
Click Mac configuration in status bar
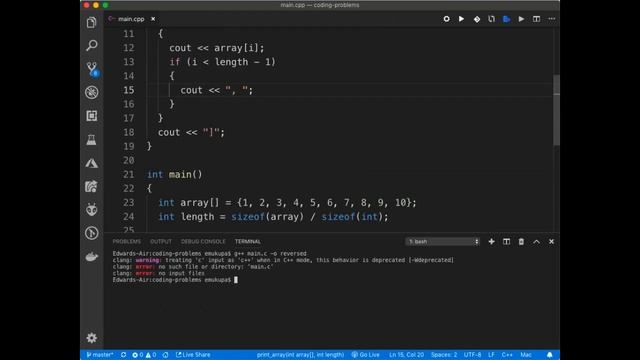526,355
